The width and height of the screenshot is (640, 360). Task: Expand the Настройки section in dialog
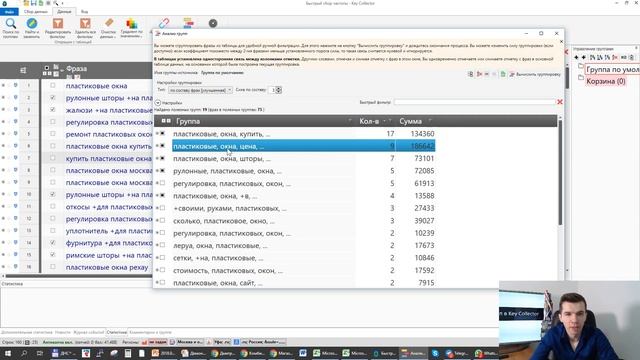[x=158, y=103]
